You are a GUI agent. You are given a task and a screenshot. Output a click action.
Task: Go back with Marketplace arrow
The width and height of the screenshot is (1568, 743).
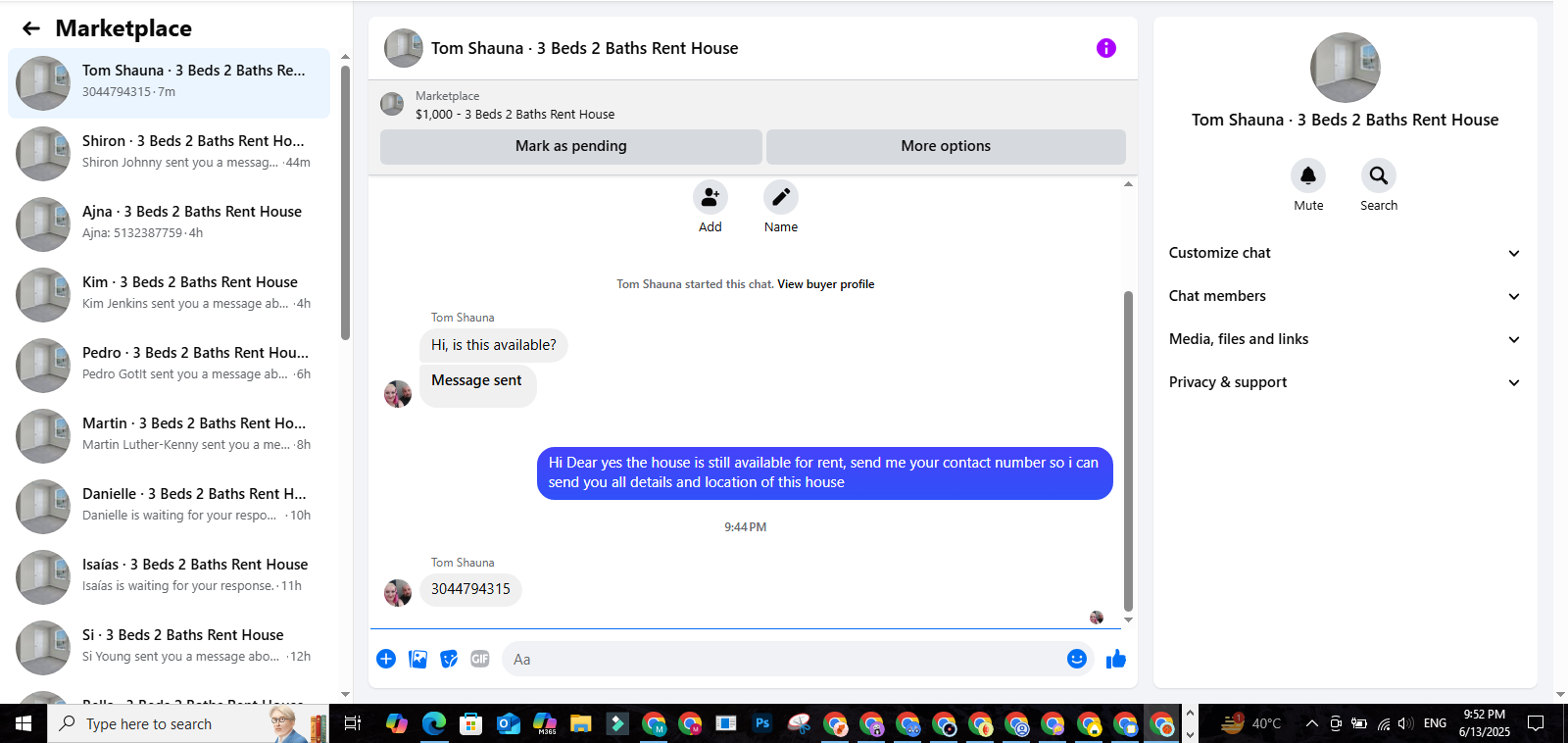click(31, 28)
